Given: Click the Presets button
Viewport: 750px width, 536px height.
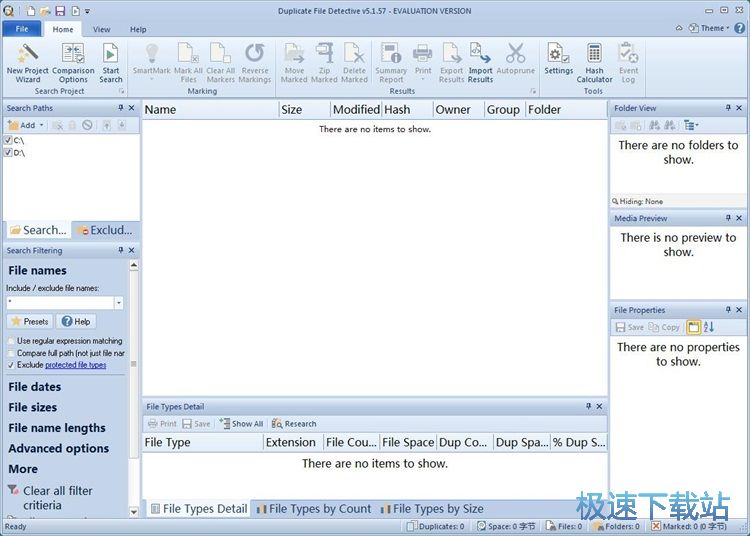Looking at the screenshot, I should coord(30,321).
